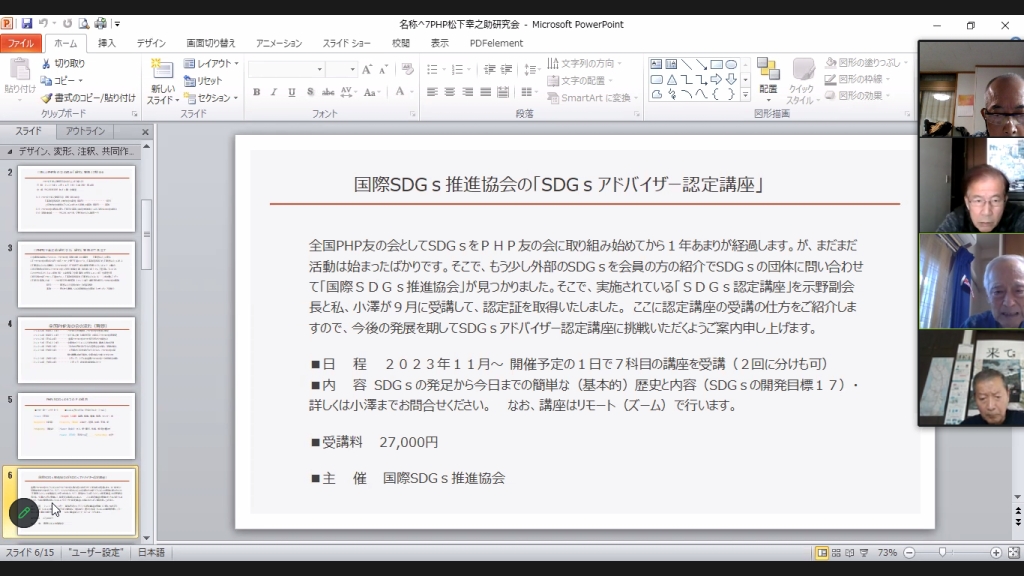Select the Isosceles Triangle shape in gallery
The height and width of the screenshot is (576, 1024).
pyautogui.click(x=671, y=79)
